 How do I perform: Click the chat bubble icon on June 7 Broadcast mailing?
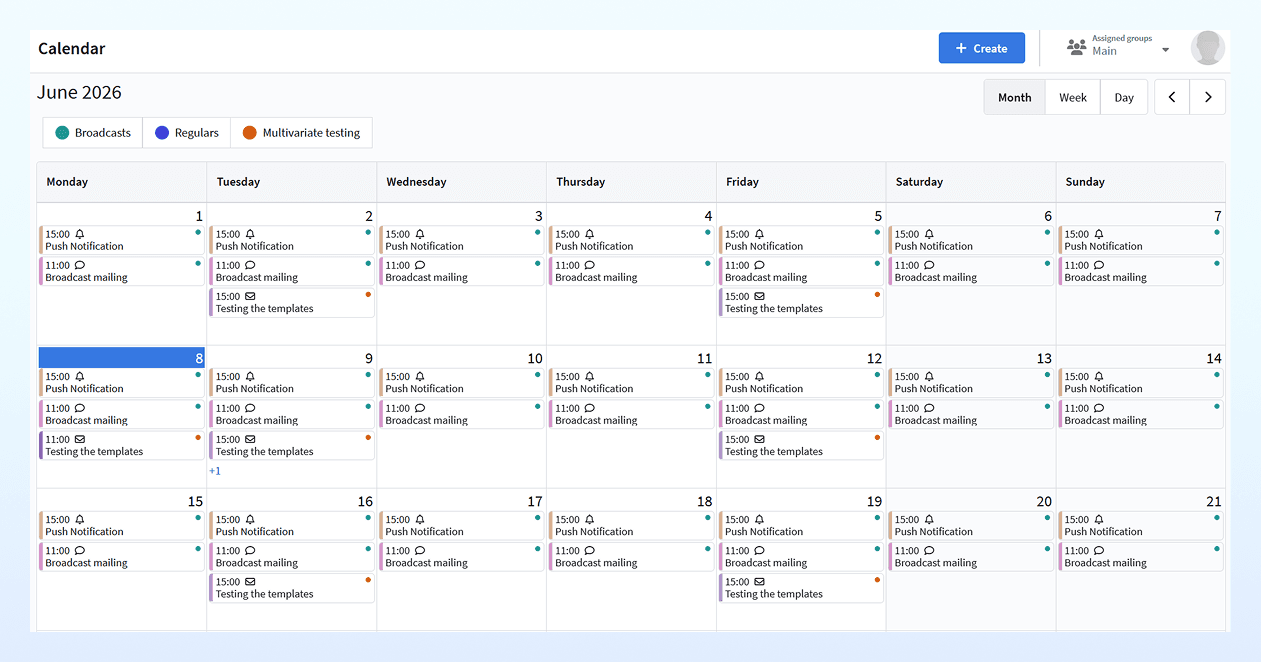[1099, 266]
